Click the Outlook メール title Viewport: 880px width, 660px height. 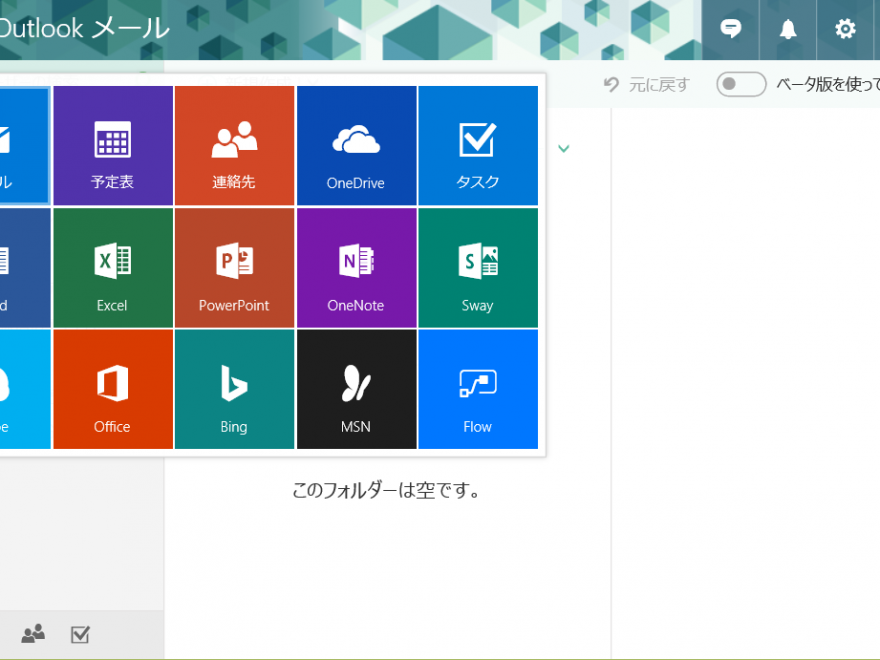pos(83,28)
